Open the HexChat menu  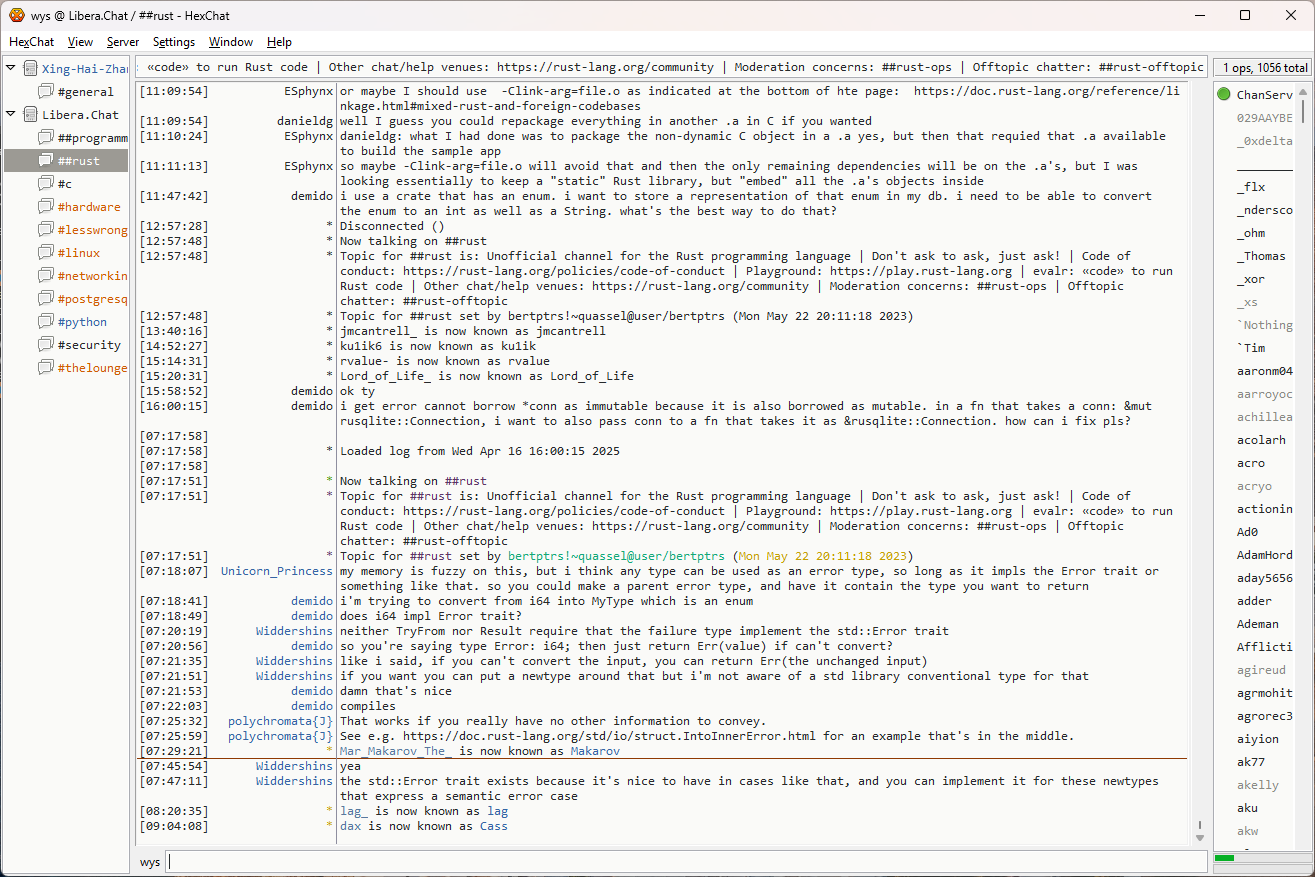pos(32,42)
